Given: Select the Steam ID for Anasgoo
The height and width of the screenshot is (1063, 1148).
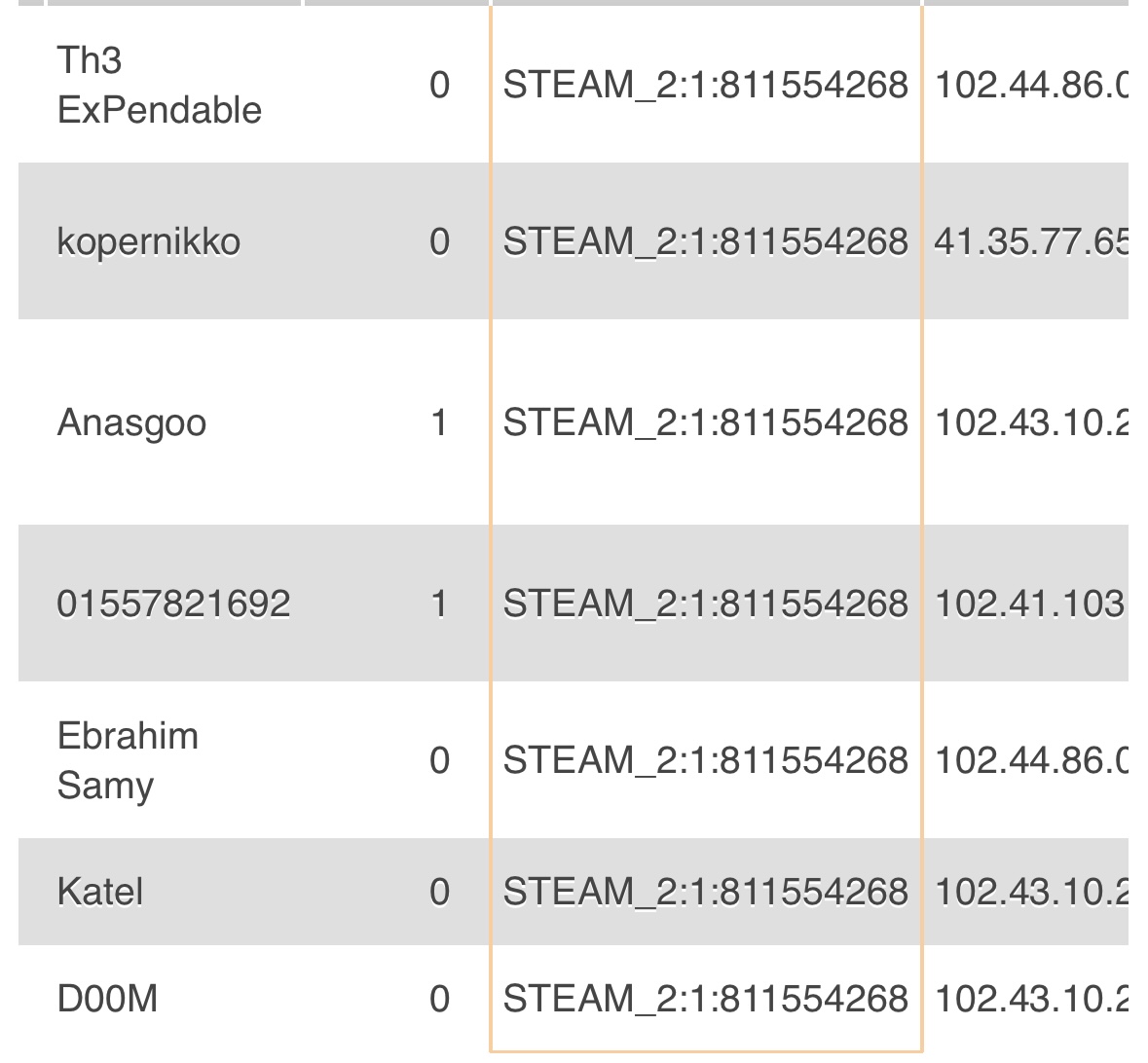Looking at the screenshot, I should click(706, 422).
